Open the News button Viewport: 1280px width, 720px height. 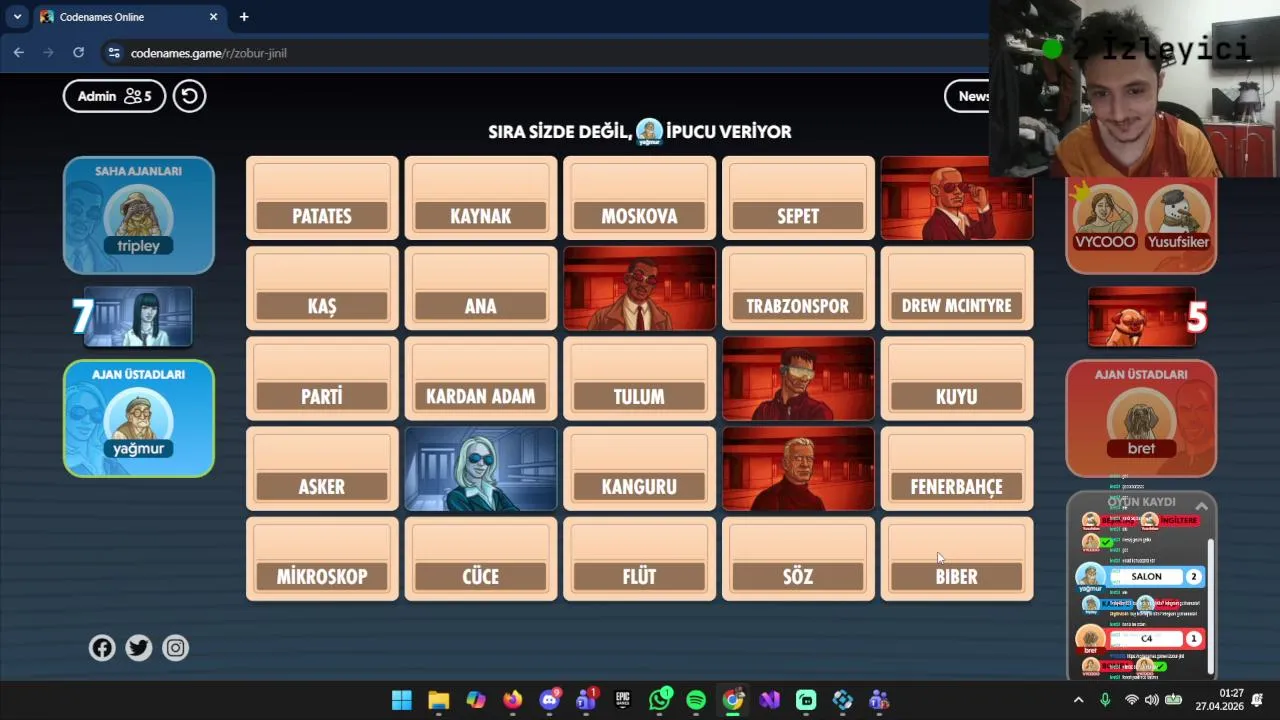968,96
